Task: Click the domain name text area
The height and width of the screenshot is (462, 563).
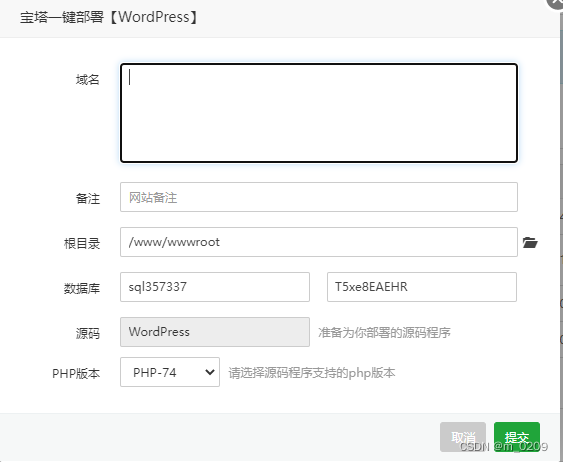Action: point(319,113)
